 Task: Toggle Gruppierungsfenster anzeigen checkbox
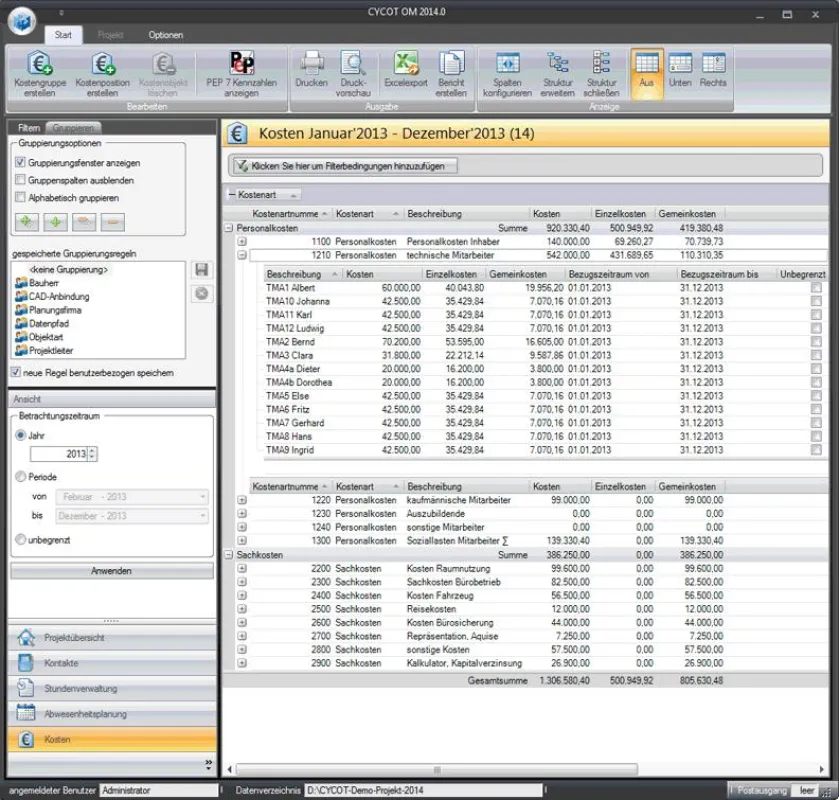(x=20, y=162)
